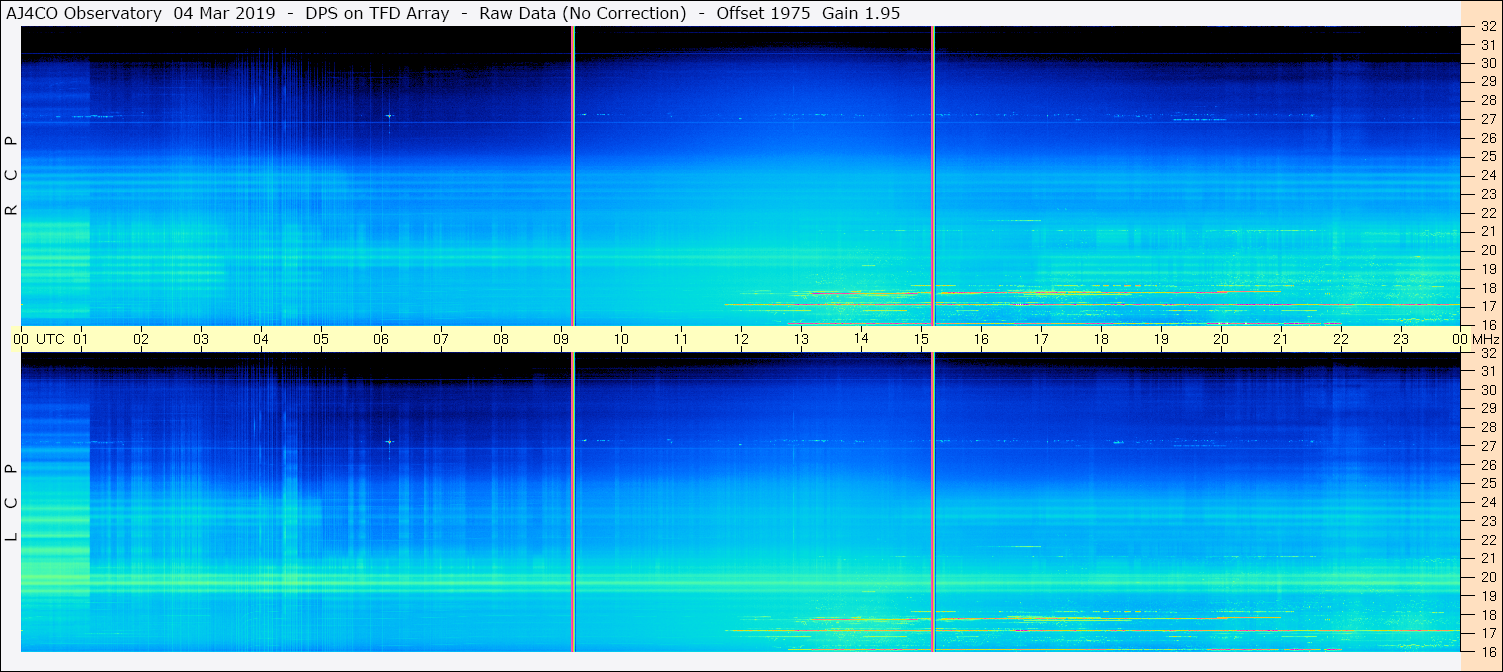The width and height of the screenshot is (1503, 672).
Task: Click the 27 MHz tick of LCP panel
Action: (1487, 446)
